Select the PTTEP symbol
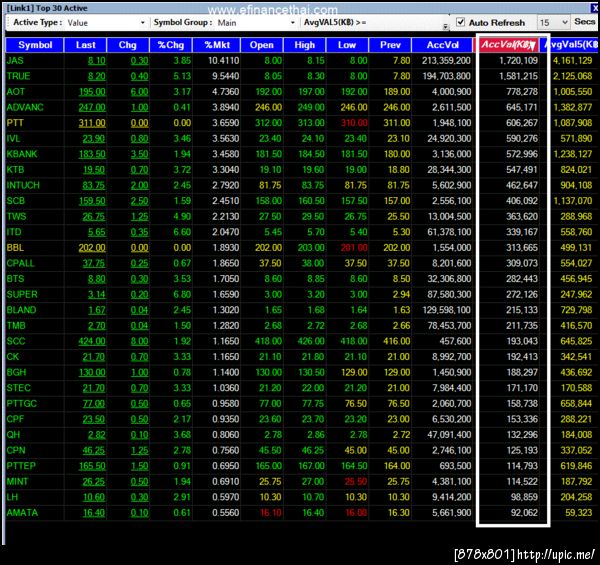600x565 pixels. [21, 466]
